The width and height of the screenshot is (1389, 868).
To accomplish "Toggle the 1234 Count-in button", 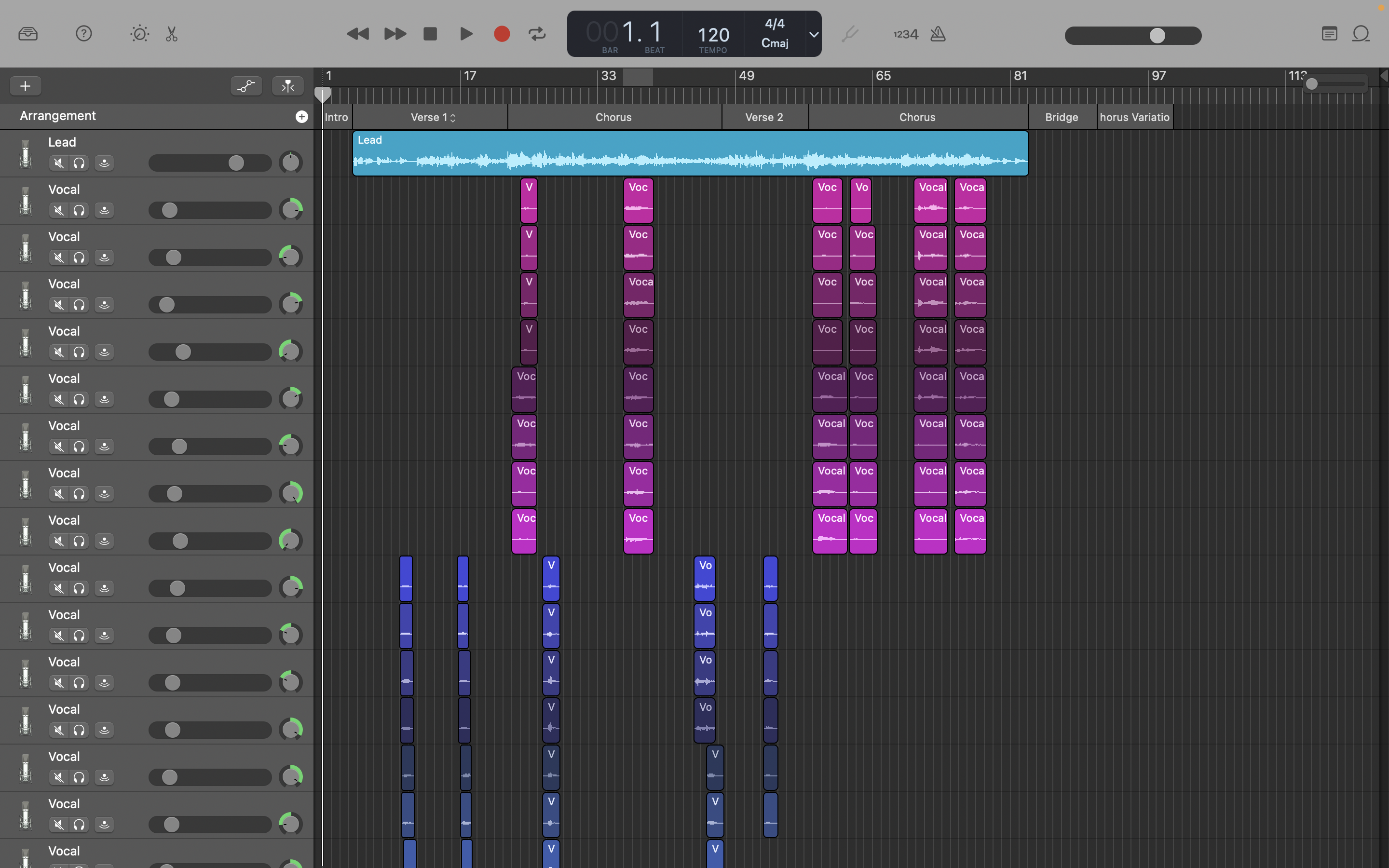I will (x=905, y=34).
